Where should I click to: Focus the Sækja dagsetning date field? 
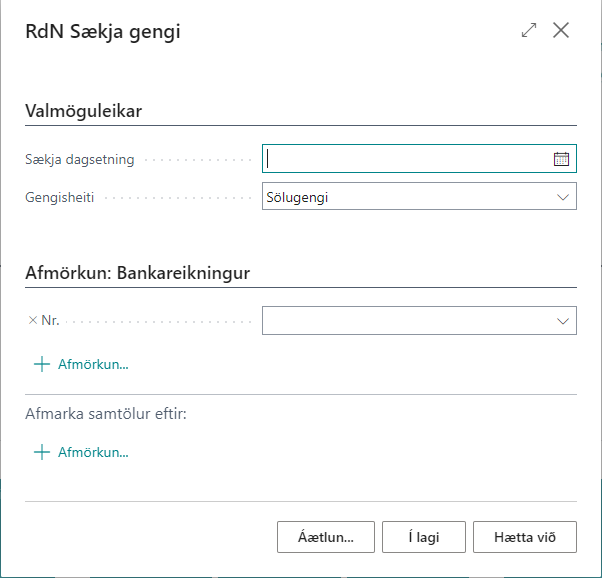[405, 159]
